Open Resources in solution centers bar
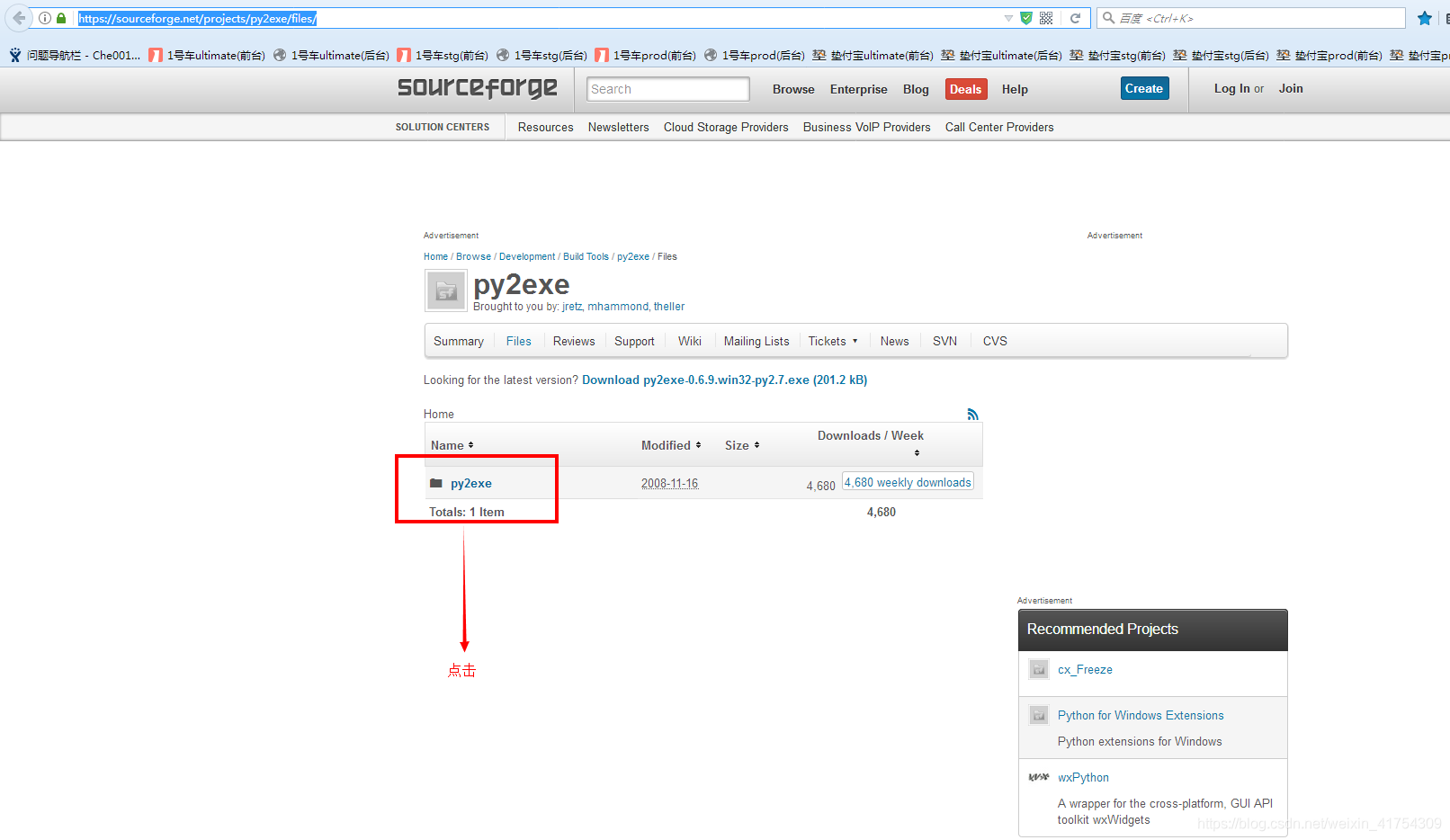Screen dimensions: 1450x840 tap(545, 127)
